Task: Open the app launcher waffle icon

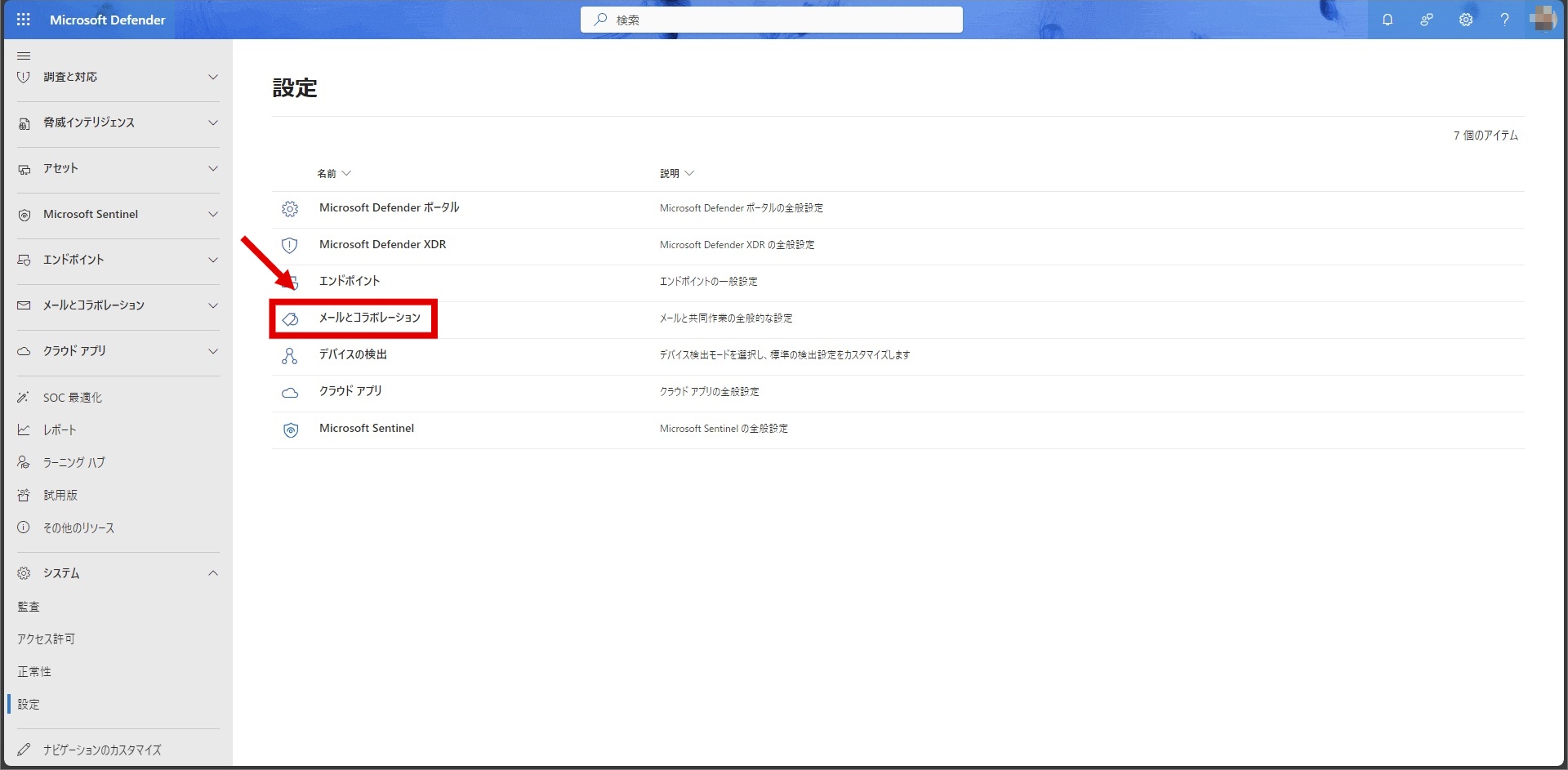Action: point(24,20)
